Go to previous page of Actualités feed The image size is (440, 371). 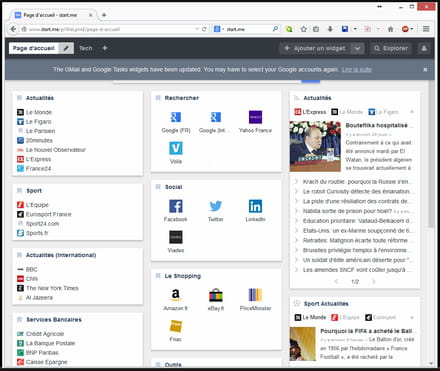[336, 282]
